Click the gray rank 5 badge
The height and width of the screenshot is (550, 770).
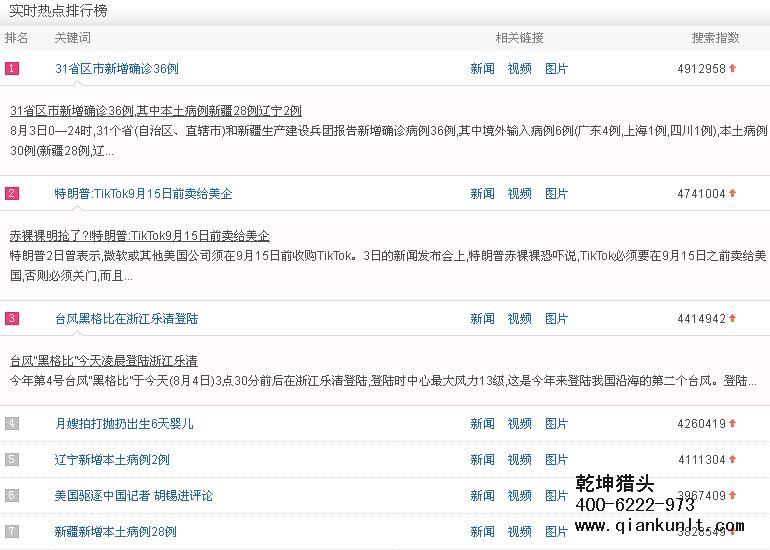pyautogui.click(x=12, y=460)
